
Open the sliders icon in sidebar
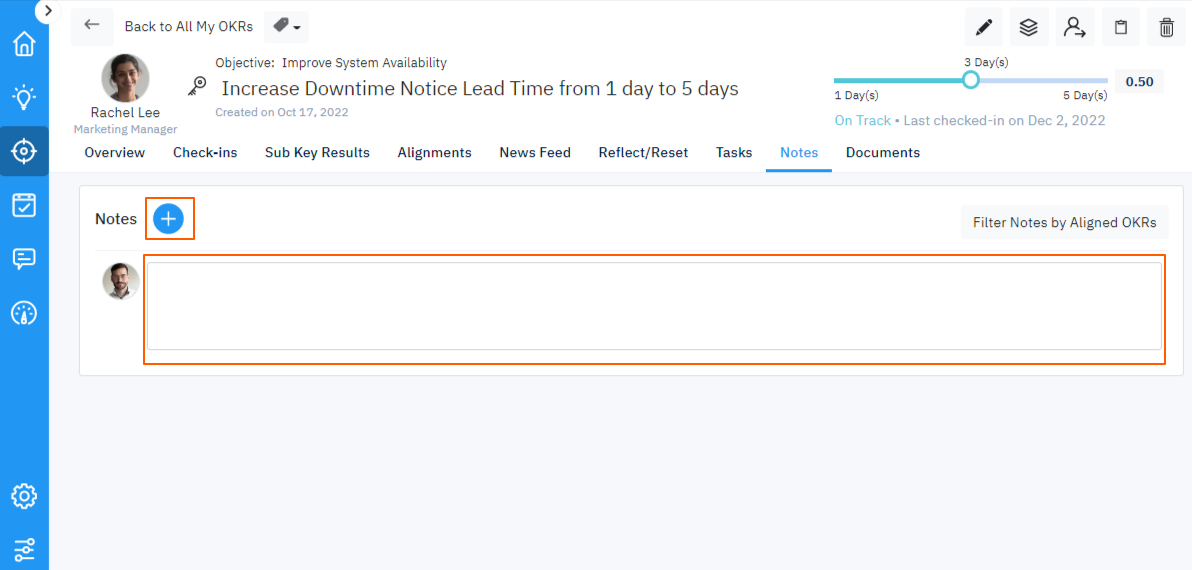[x=24, y=549]
